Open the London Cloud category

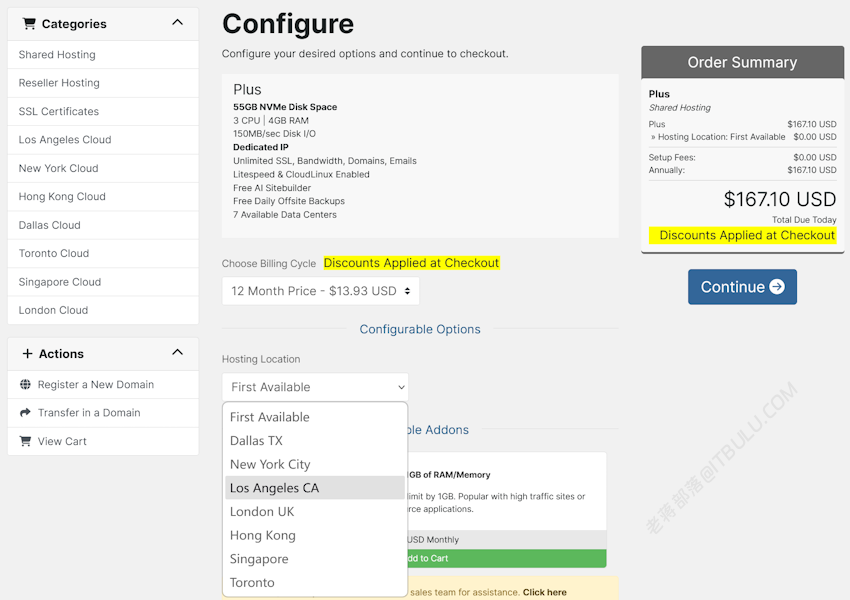[x=103, y=310]
